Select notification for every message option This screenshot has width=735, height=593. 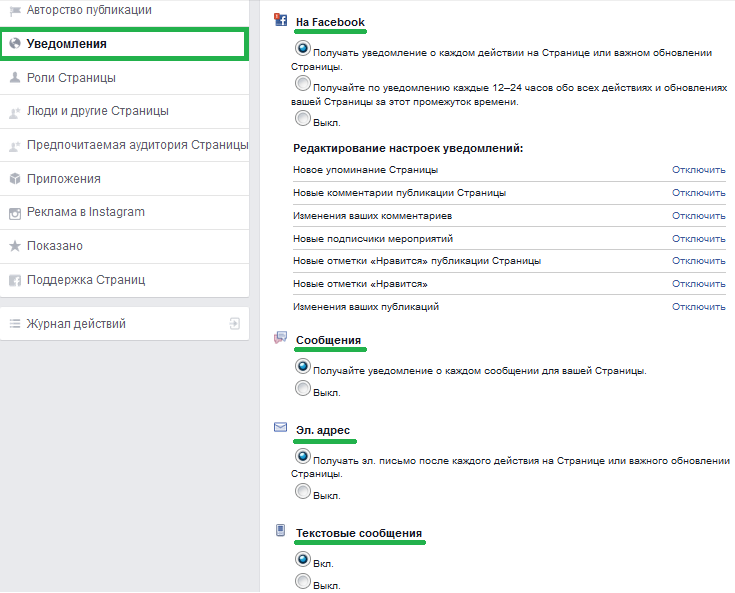(x=303, y=366)
